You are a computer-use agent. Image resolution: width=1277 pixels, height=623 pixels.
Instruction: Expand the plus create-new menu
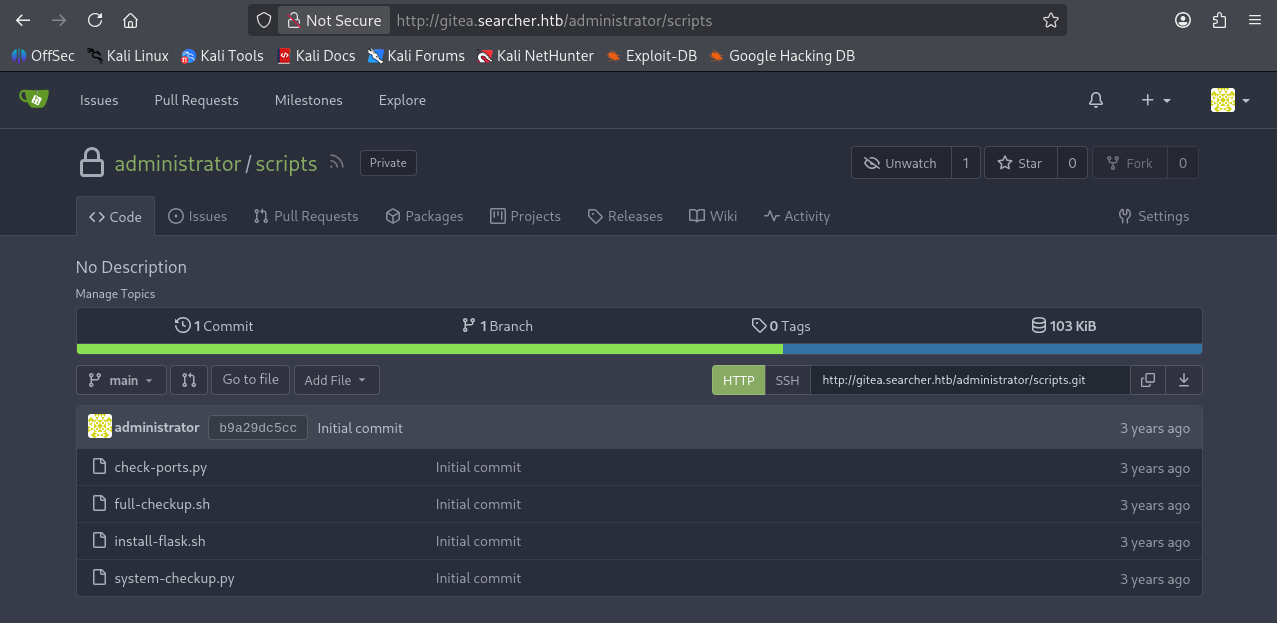pos(1155,100)
